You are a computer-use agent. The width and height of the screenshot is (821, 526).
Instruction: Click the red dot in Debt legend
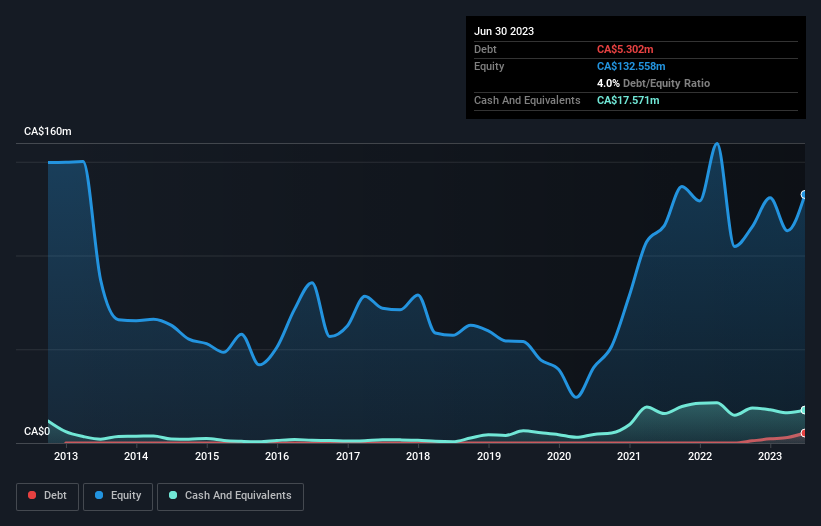32,495
